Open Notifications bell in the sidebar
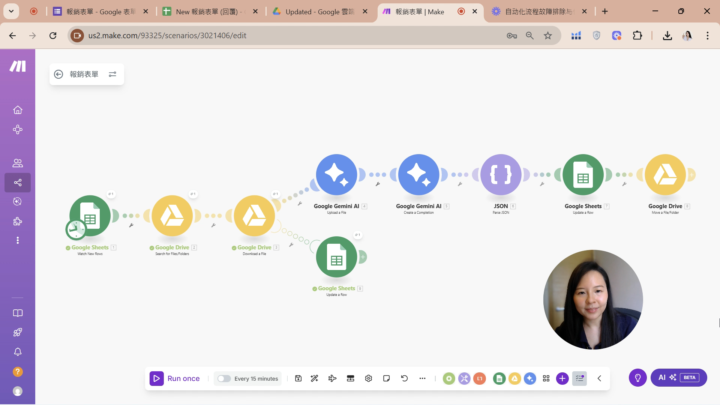Screen dimensions: 720x405 click(x=17, y=352)
